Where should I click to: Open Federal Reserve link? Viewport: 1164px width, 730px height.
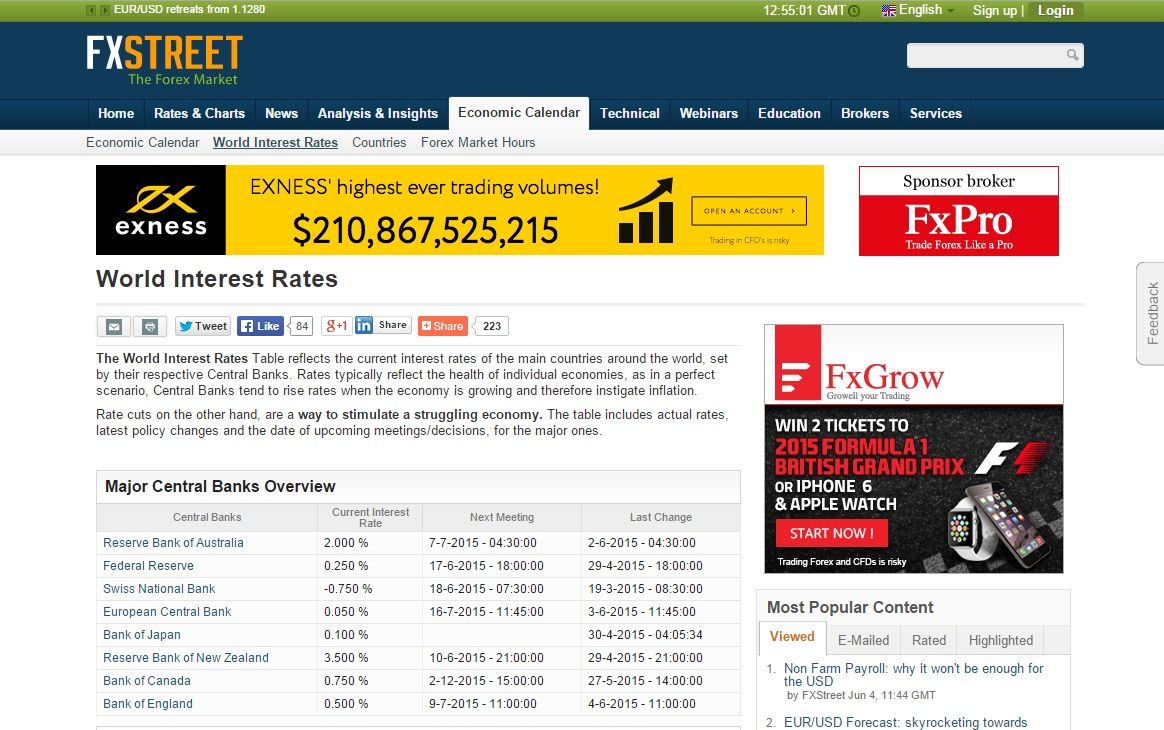pyautogui.click(x=148, y=566)
